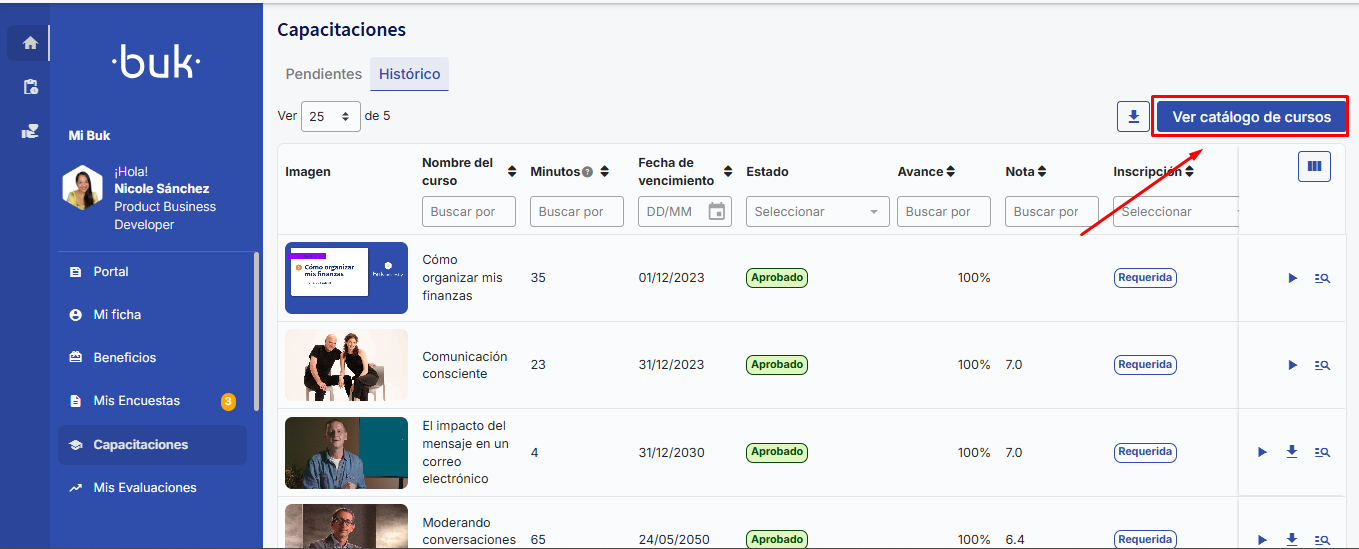Click the Mi Buk sidebar heading
The height and width of the screenshot is (549, 1359).
(89, 135)
